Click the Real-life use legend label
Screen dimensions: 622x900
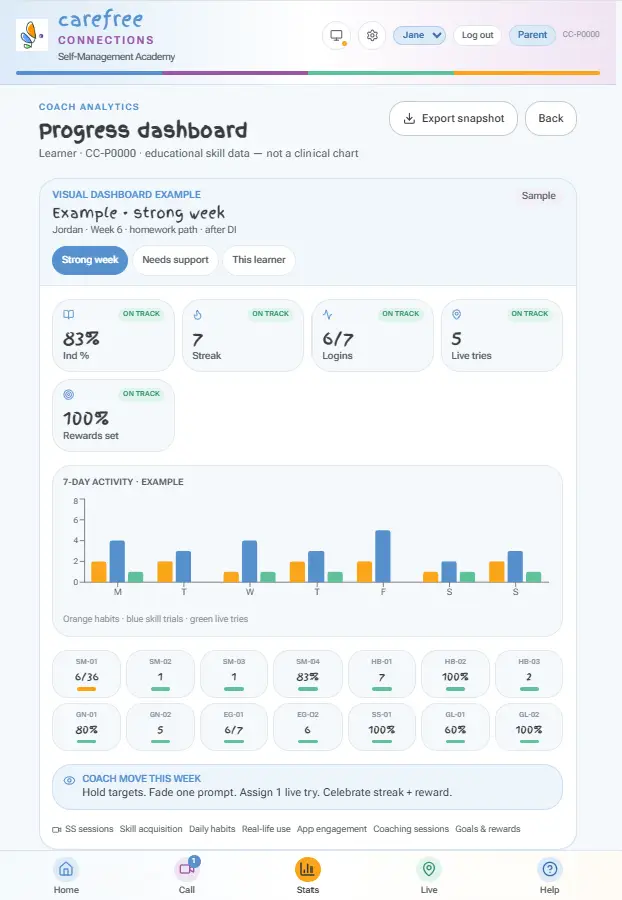coord(266,829)
